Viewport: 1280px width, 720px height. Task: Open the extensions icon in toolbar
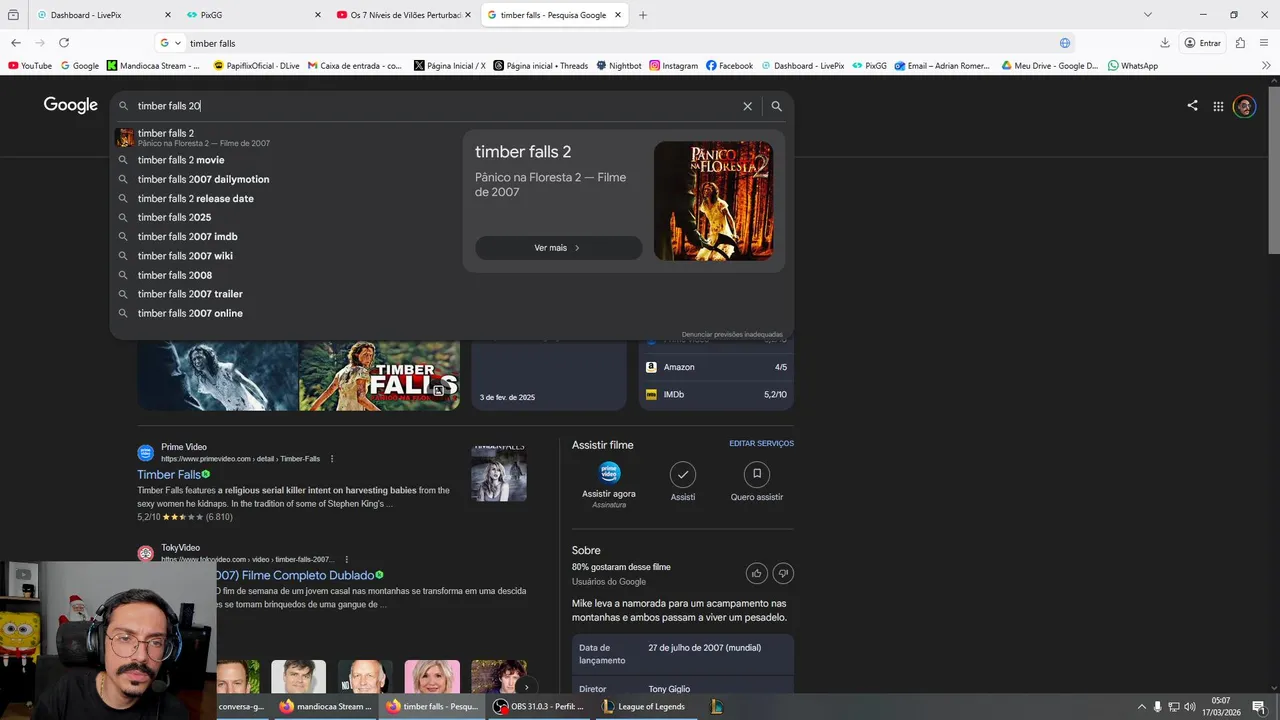(1240, 43)
